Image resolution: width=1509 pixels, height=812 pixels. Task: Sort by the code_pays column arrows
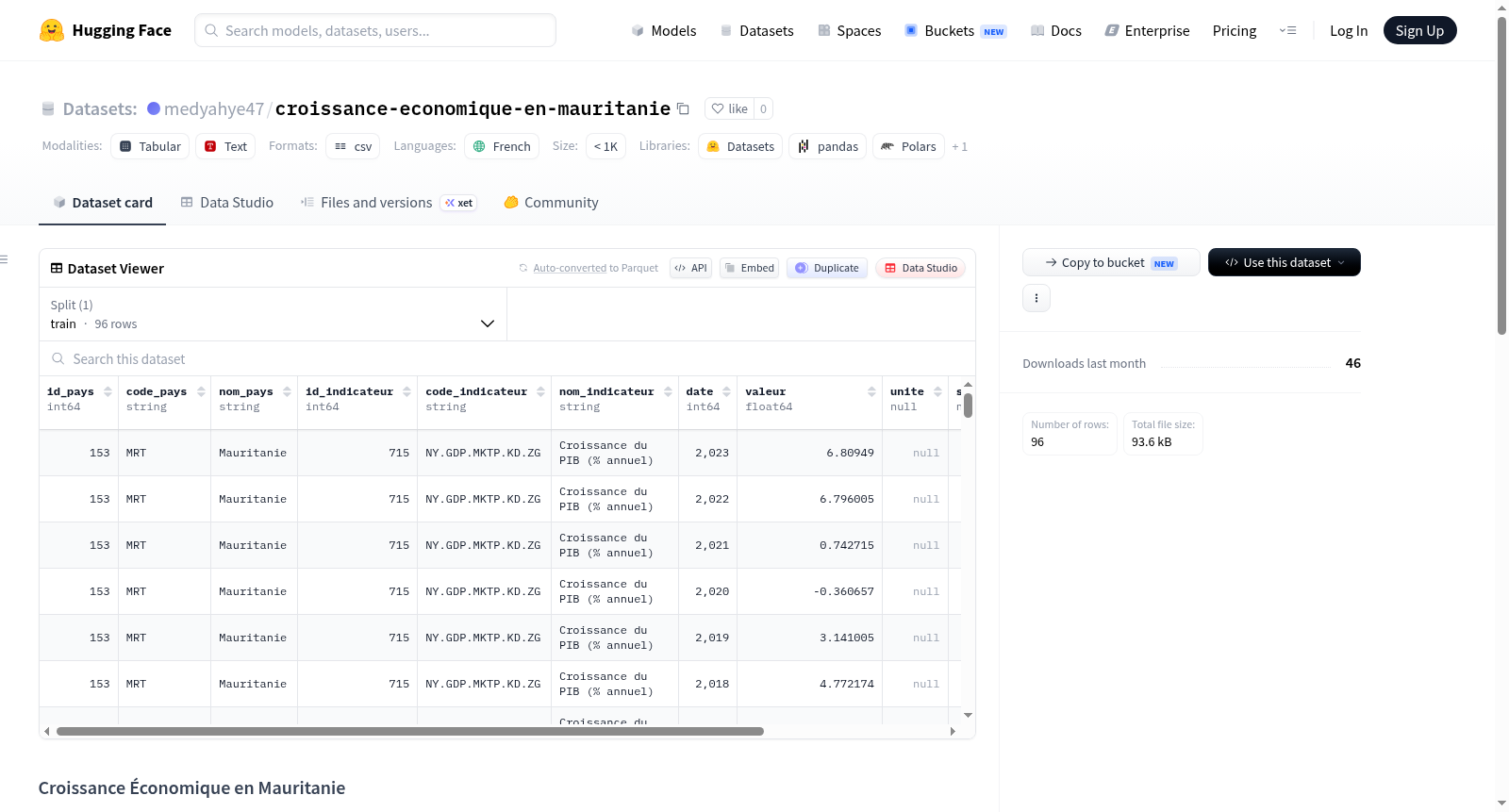[x=201, y=391]
